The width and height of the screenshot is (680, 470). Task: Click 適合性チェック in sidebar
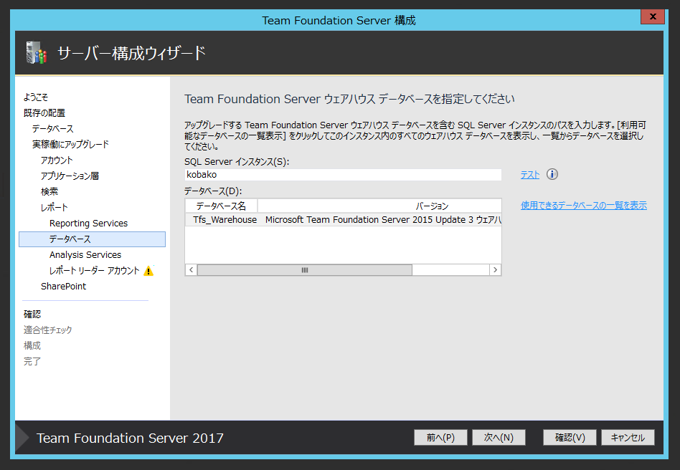[x=48, y=330]
